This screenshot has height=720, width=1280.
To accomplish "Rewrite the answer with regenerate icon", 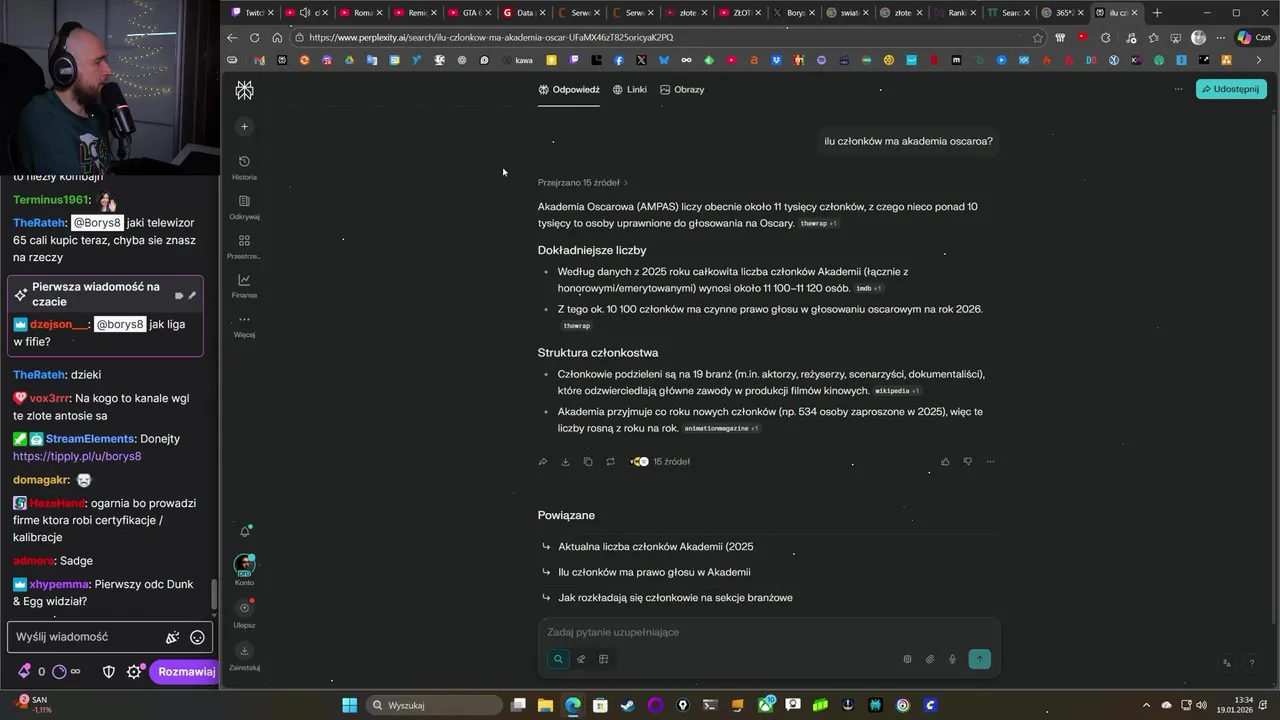I will tap(610, 462).
